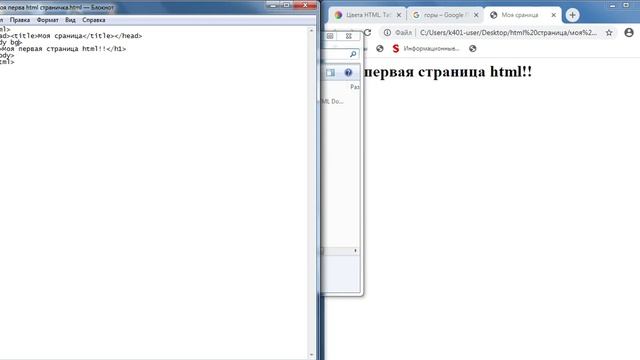Open Формат menu in Notepad
The width and height of the screenshot is (640, 360).
[47, 20]
